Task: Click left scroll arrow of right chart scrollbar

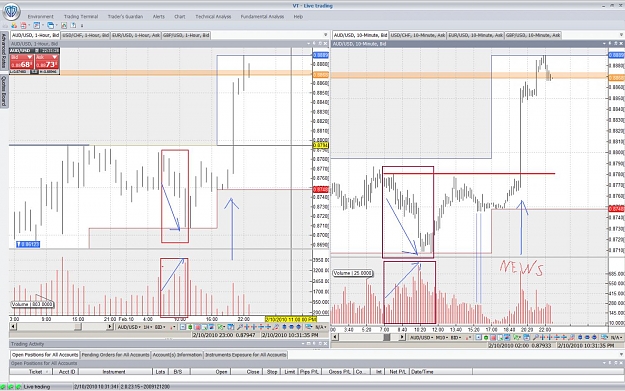Action: (x=335, y=337)
